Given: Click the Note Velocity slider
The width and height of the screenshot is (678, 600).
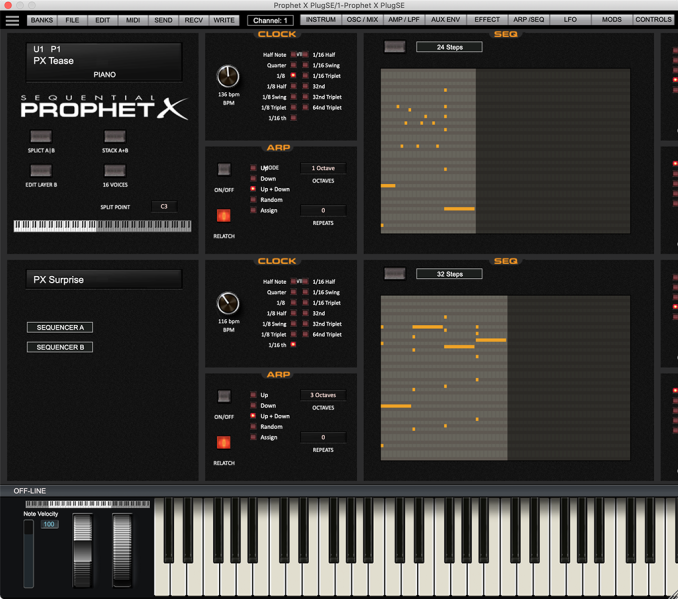Looking at the screenshot, I should tap(29, 553).
